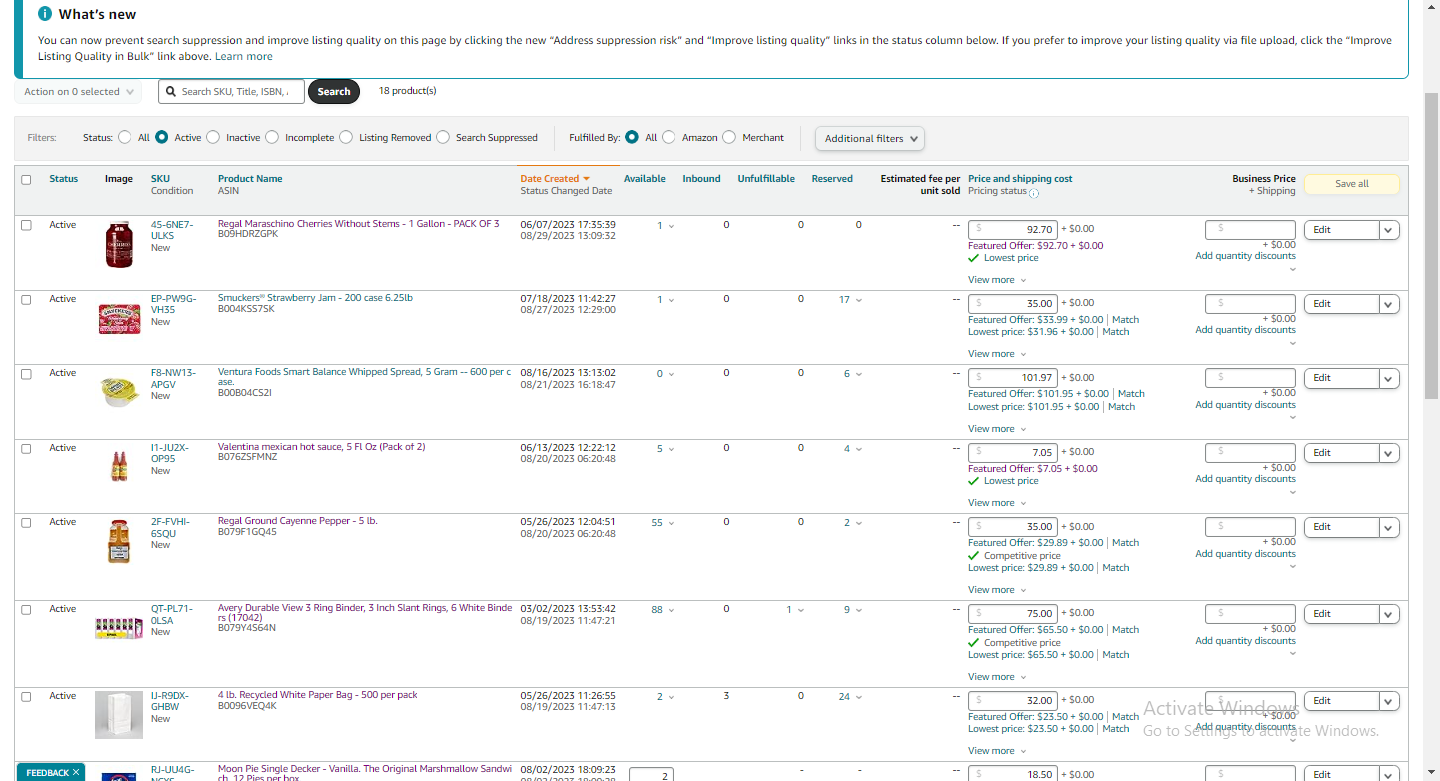Expand 'View more' for the Maraschino Cherries row

coord(996,280)
